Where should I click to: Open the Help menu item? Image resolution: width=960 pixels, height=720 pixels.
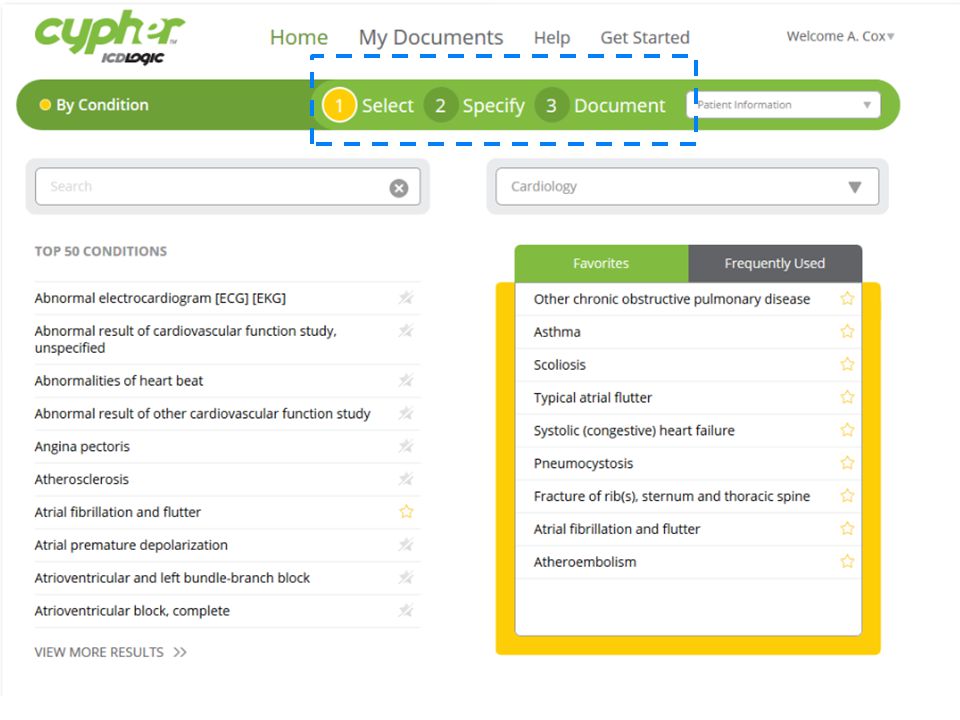(552, 38)
